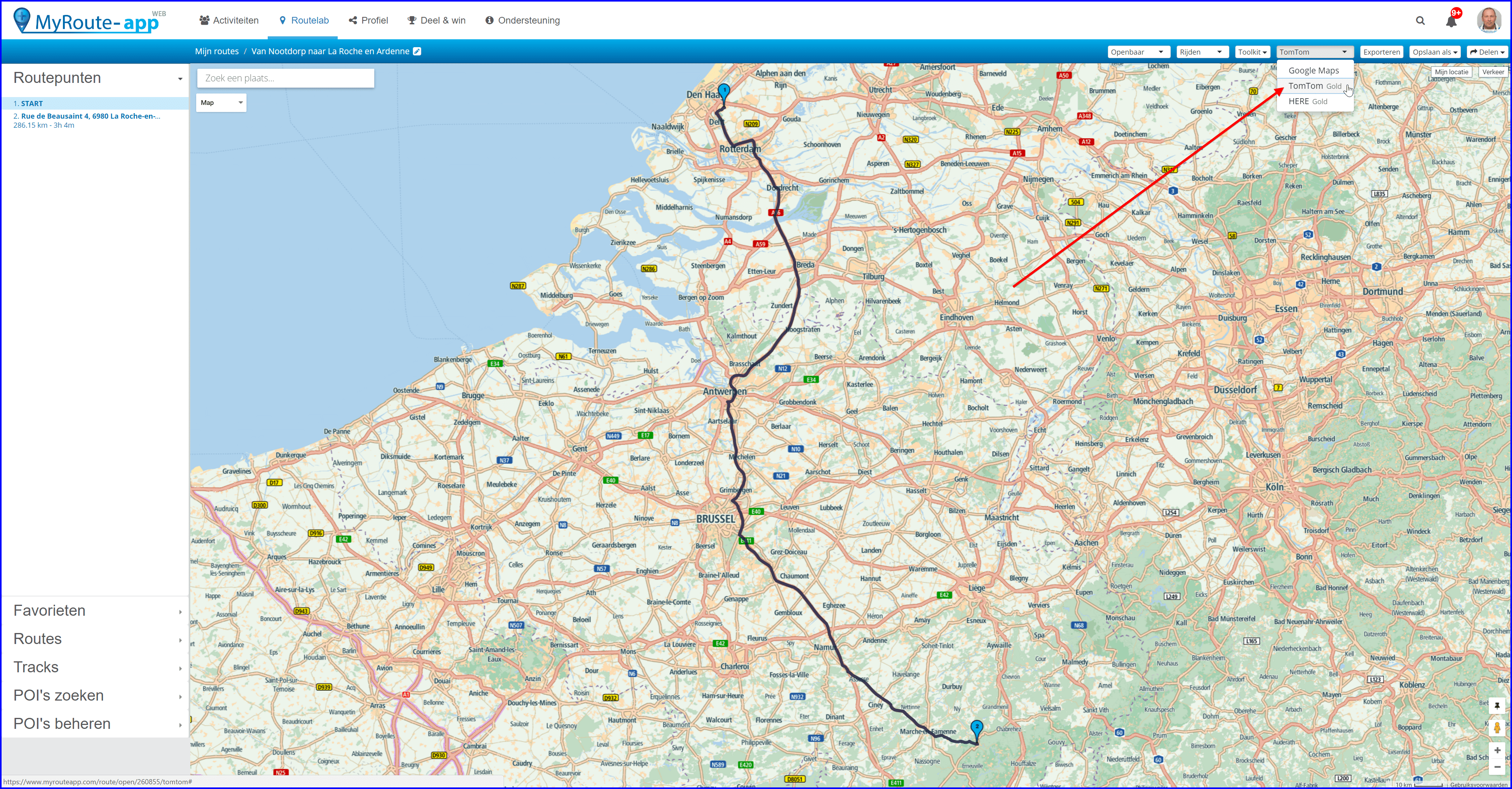
Task: Click the MyRoute-app logo
Action: 88,21
